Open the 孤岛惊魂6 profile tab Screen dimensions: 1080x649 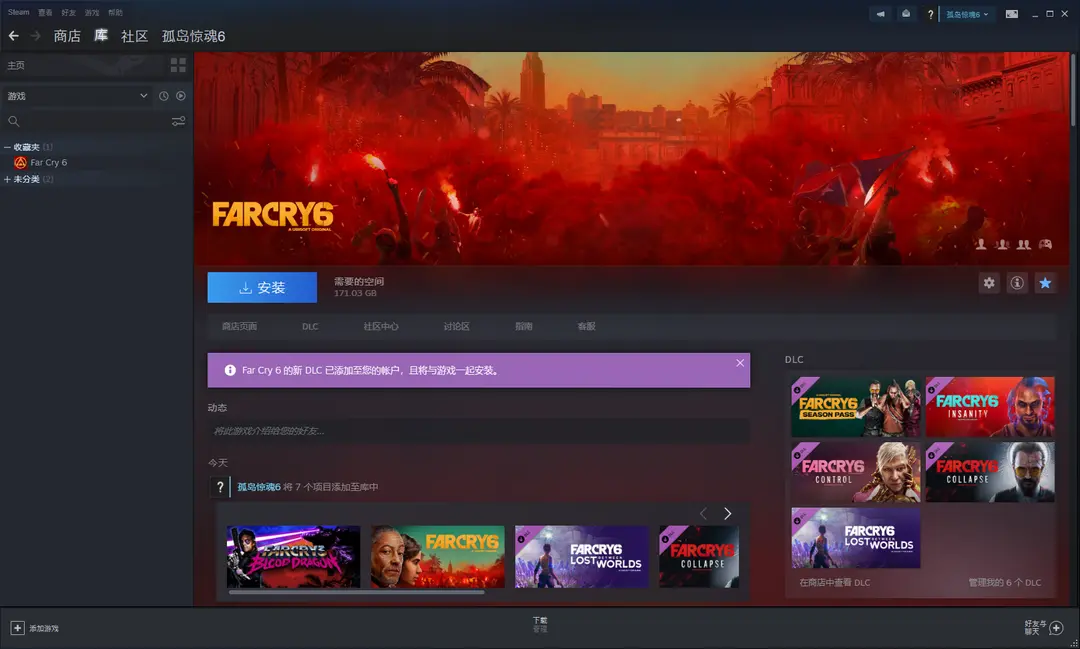click(x=194, y=36)
